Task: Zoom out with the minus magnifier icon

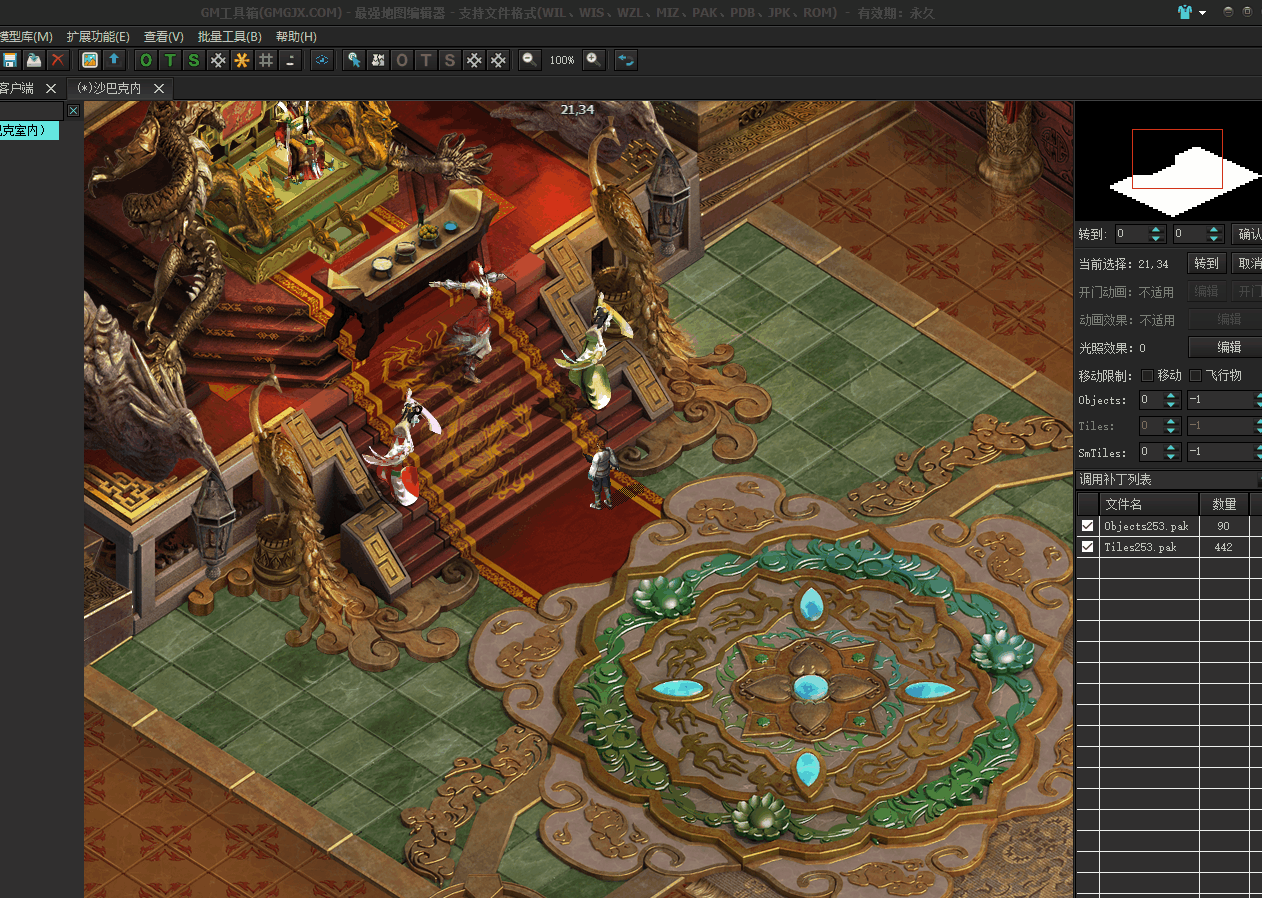Action: pyautogui.click(x=530, y=60)
